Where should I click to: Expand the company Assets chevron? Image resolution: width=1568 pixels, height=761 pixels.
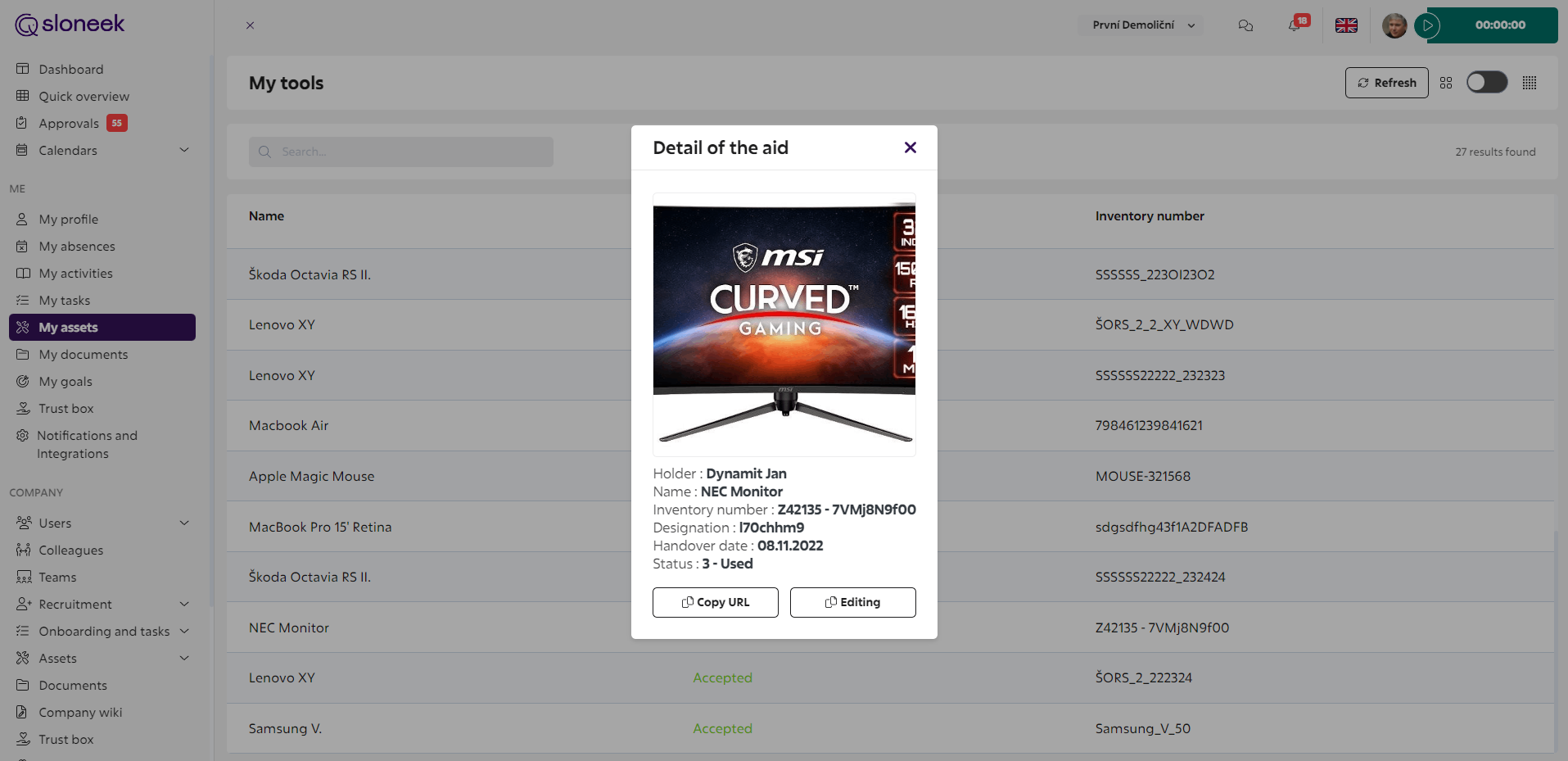click(184, 658)
